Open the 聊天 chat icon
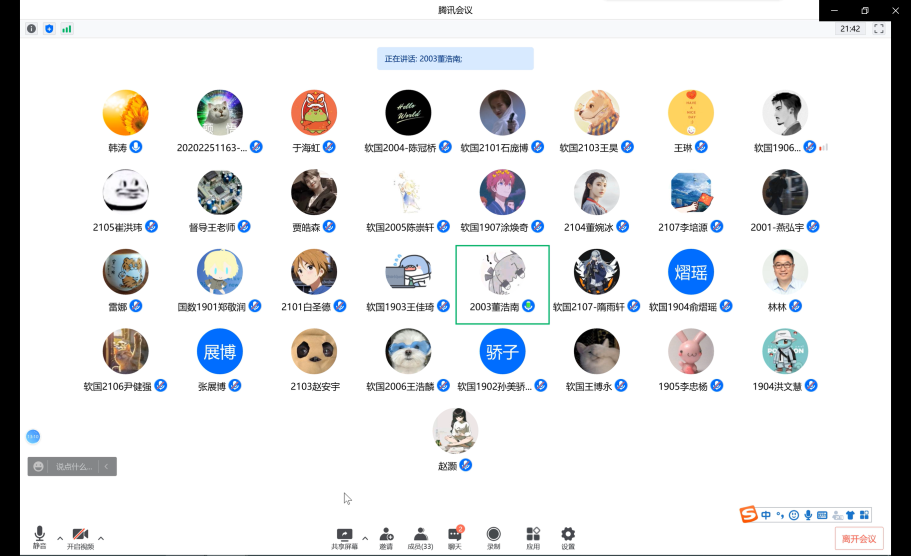The image size is (911, 556). point(455,539)
